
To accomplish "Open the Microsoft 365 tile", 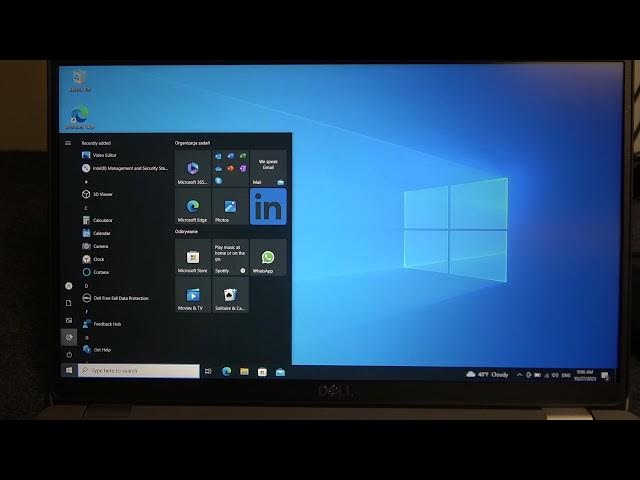I will point(192,168).
